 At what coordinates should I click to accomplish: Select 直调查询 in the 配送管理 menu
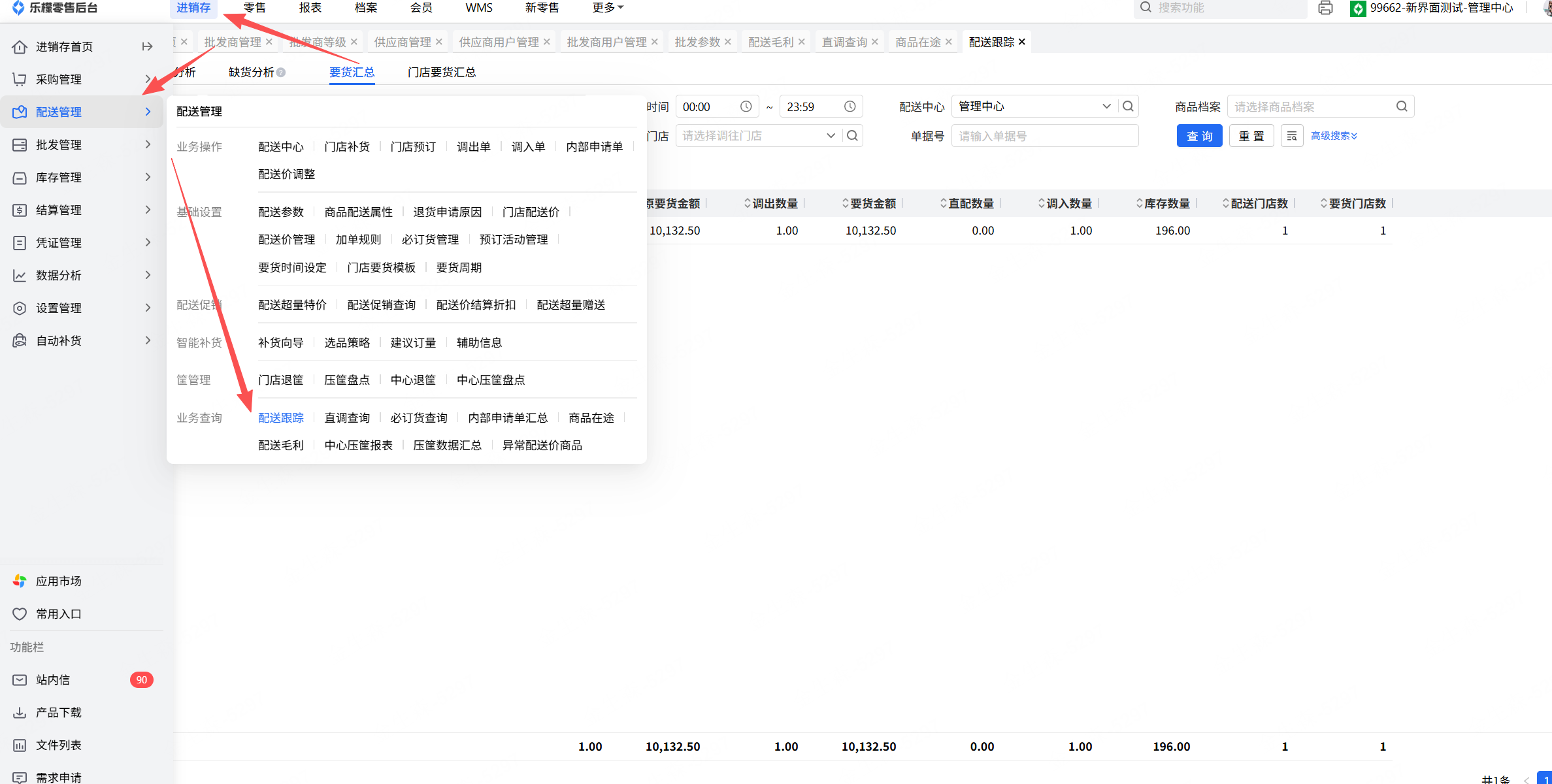(x=347, y=417)
